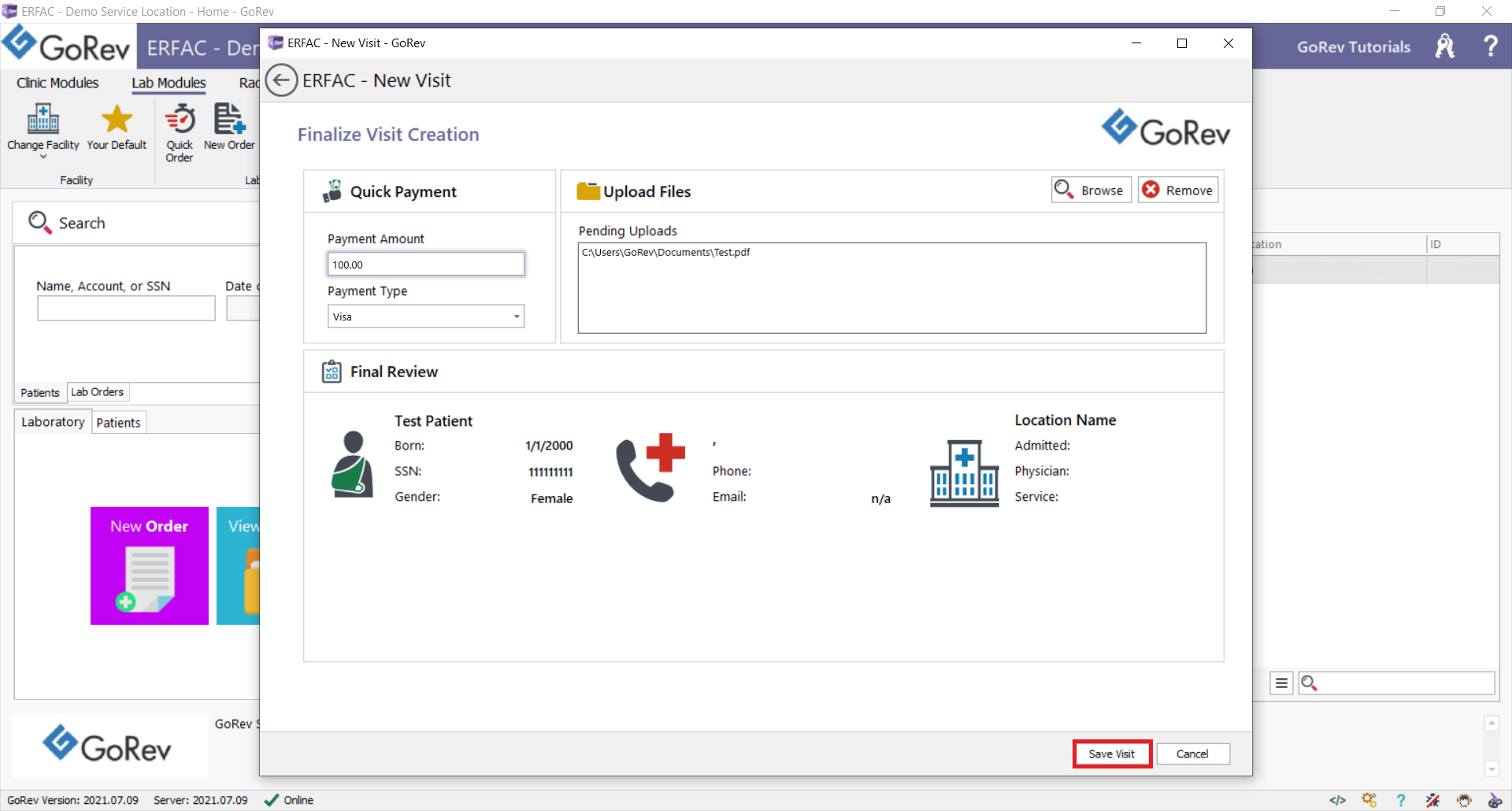Click the Online status checkmark
Viewport: 1512px width, 811px height.
272,800
